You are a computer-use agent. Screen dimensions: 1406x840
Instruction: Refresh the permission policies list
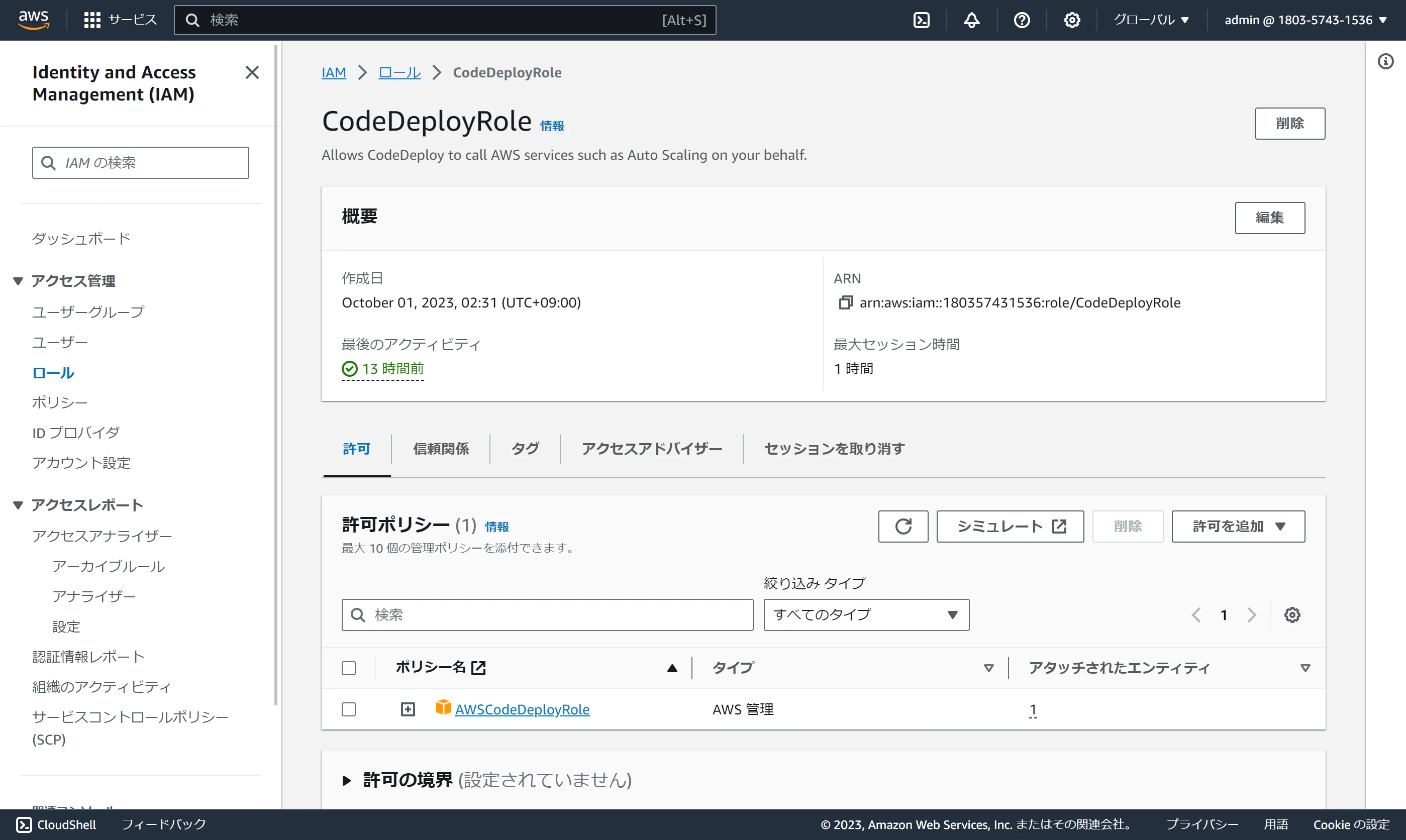(903, 526)
